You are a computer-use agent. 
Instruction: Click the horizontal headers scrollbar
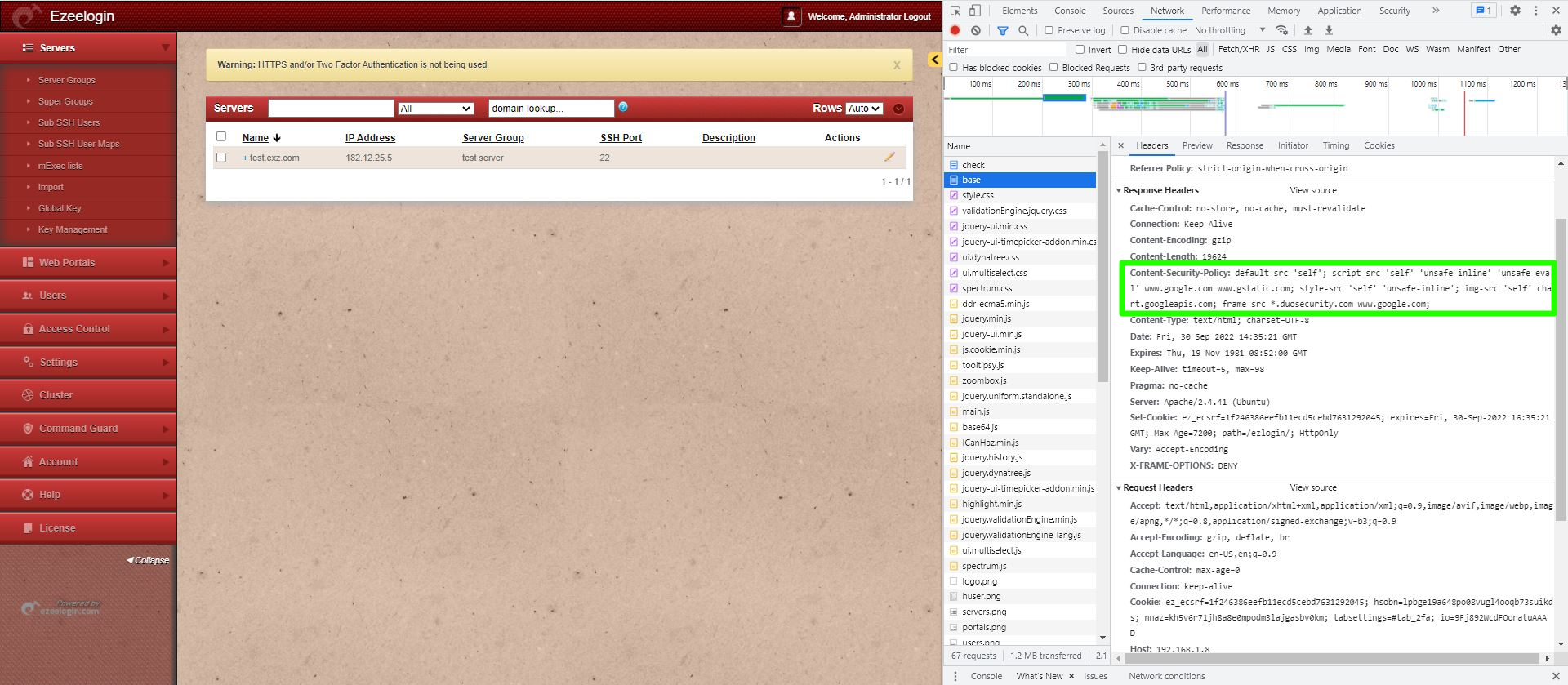click(x=1334, y=658)
